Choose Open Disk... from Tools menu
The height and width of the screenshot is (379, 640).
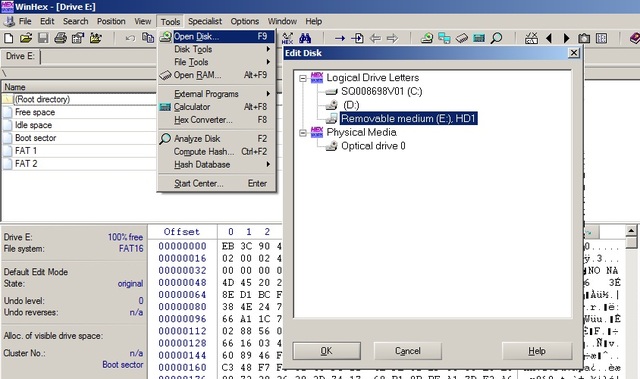pos(217,36)
